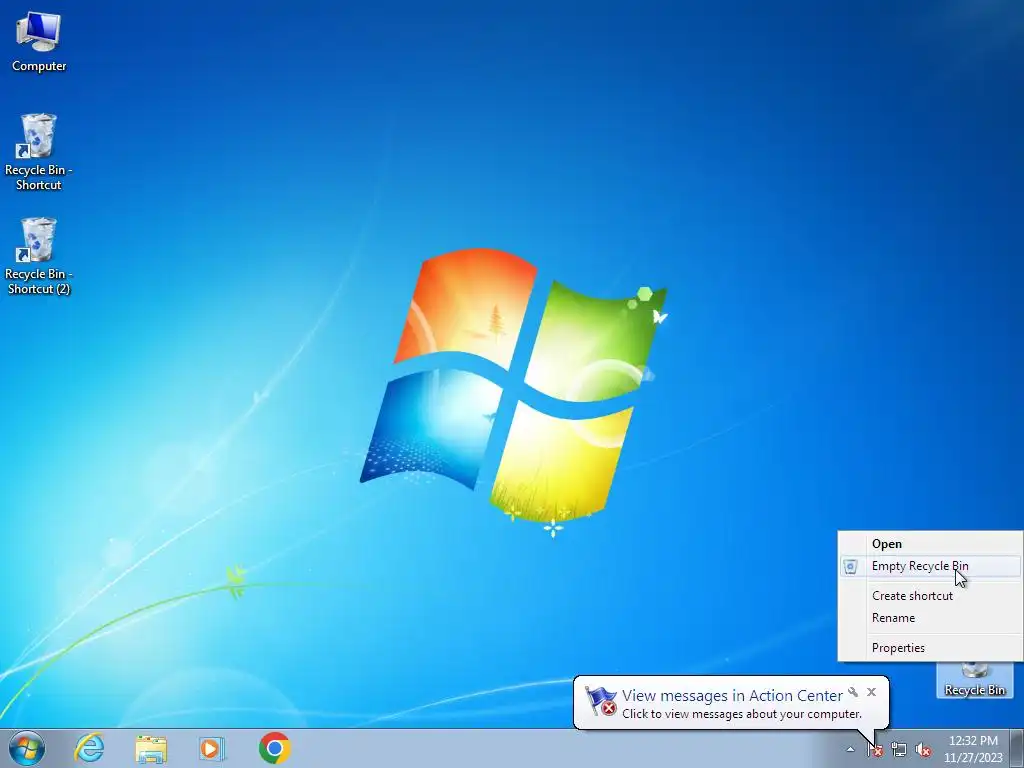Choose Properties in the context menu
Image resolution: width=1024 pixels, height=768 pixels.
coord(931,648)
